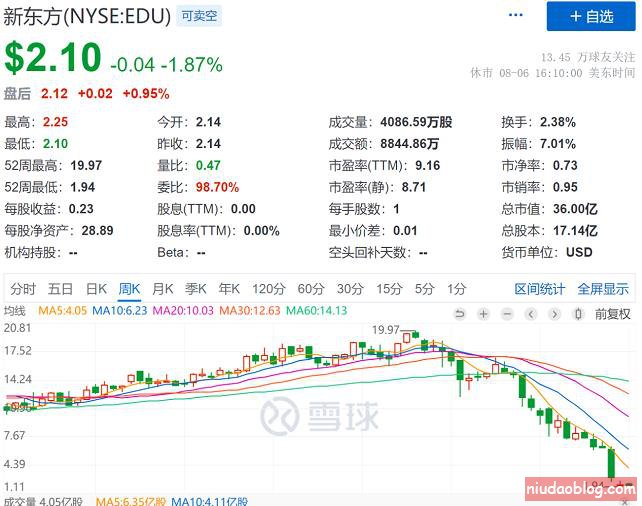Click the stock title 新东方(NYSE:EDU)

click(87, 16)
